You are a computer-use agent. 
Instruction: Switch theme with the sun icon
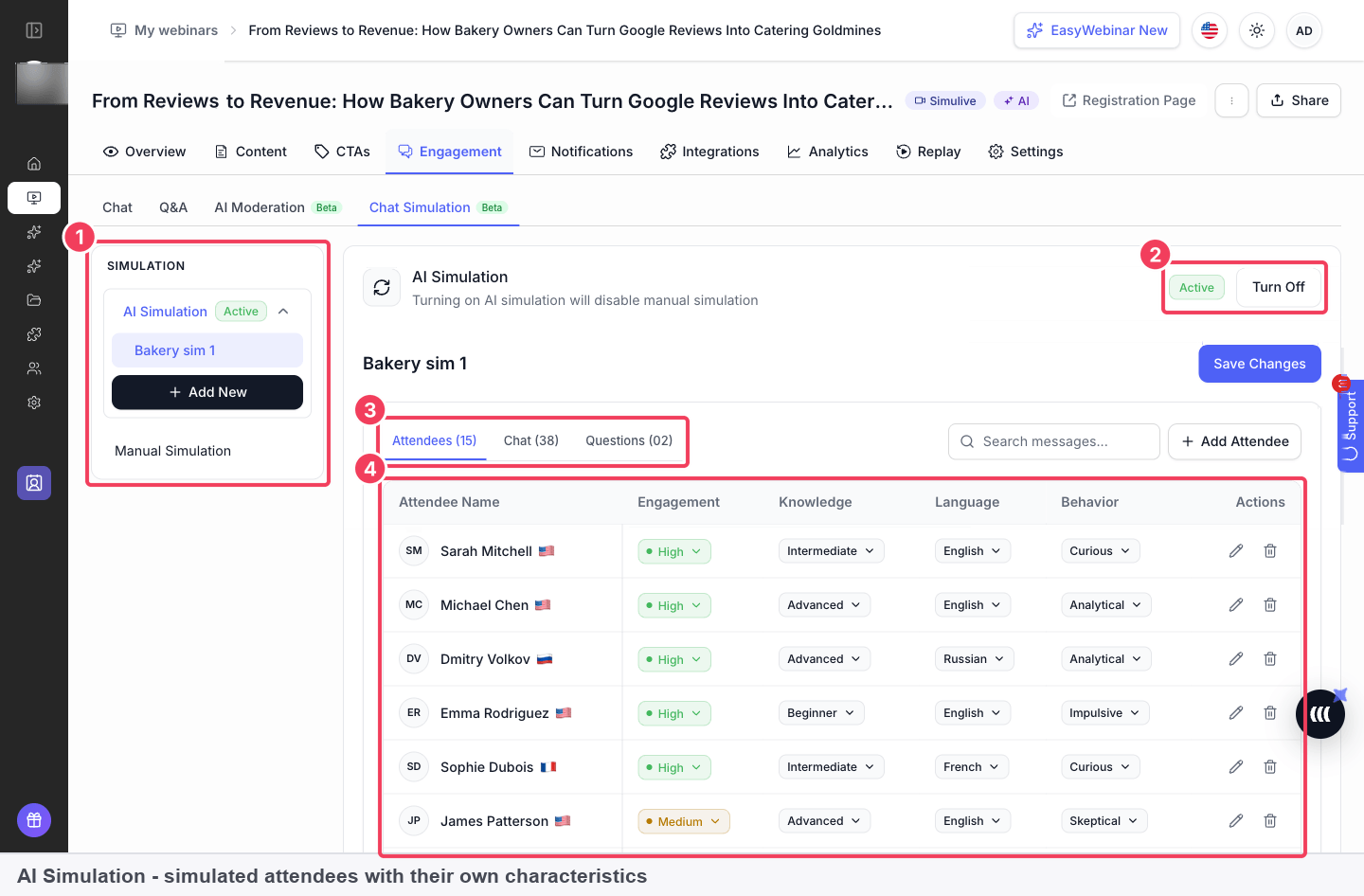pos(1257,30)
